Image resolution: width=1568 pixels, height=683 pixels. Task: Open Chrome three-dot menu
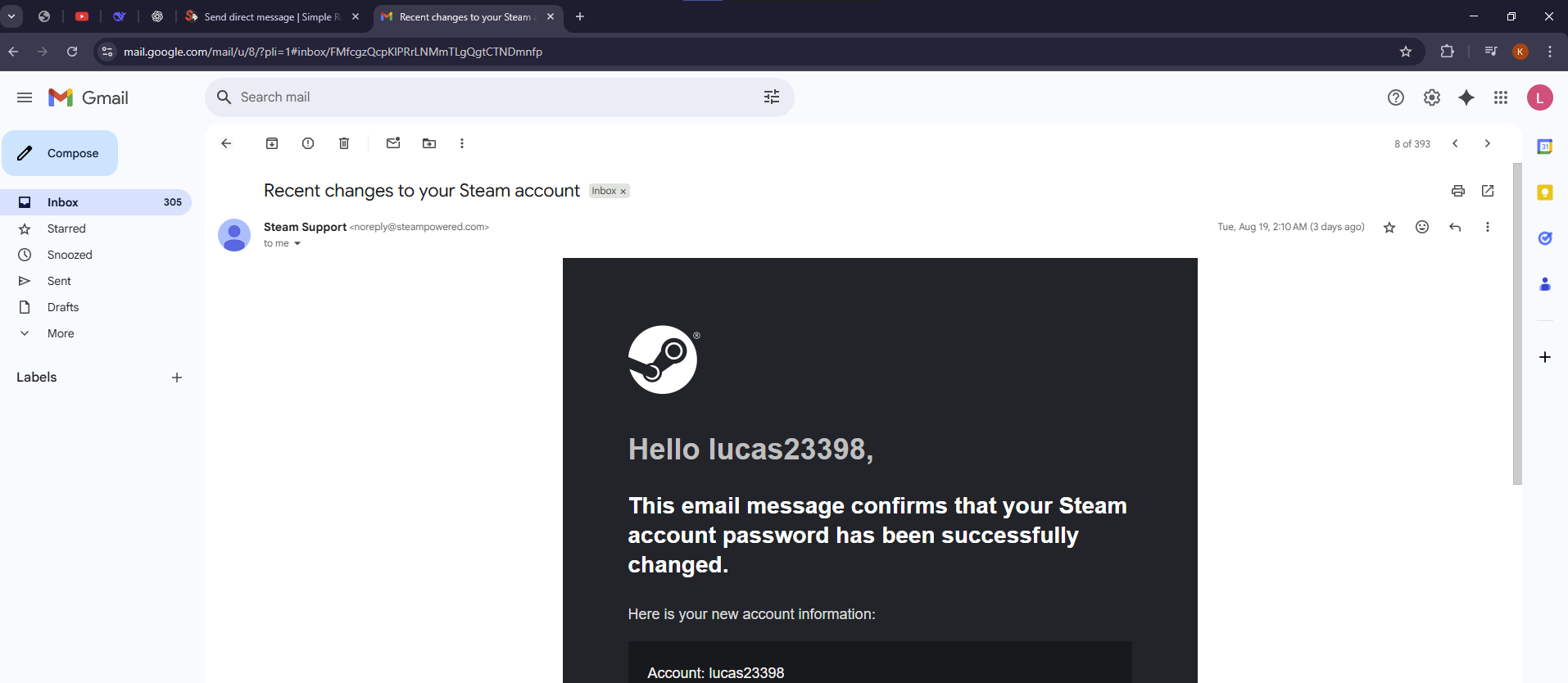[1550, 52]
